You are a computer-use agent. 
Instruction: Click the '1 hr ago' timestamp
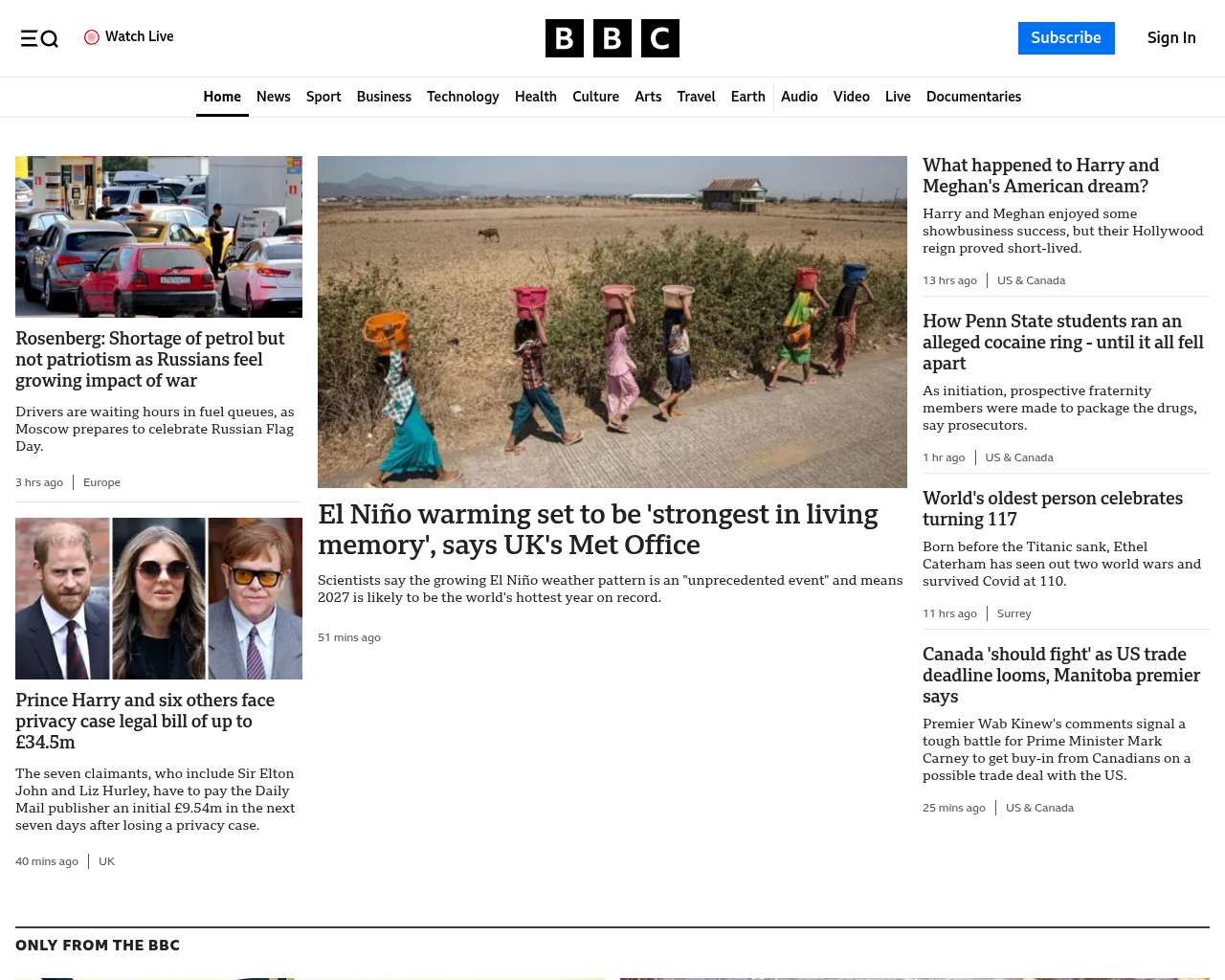point(944,457)
